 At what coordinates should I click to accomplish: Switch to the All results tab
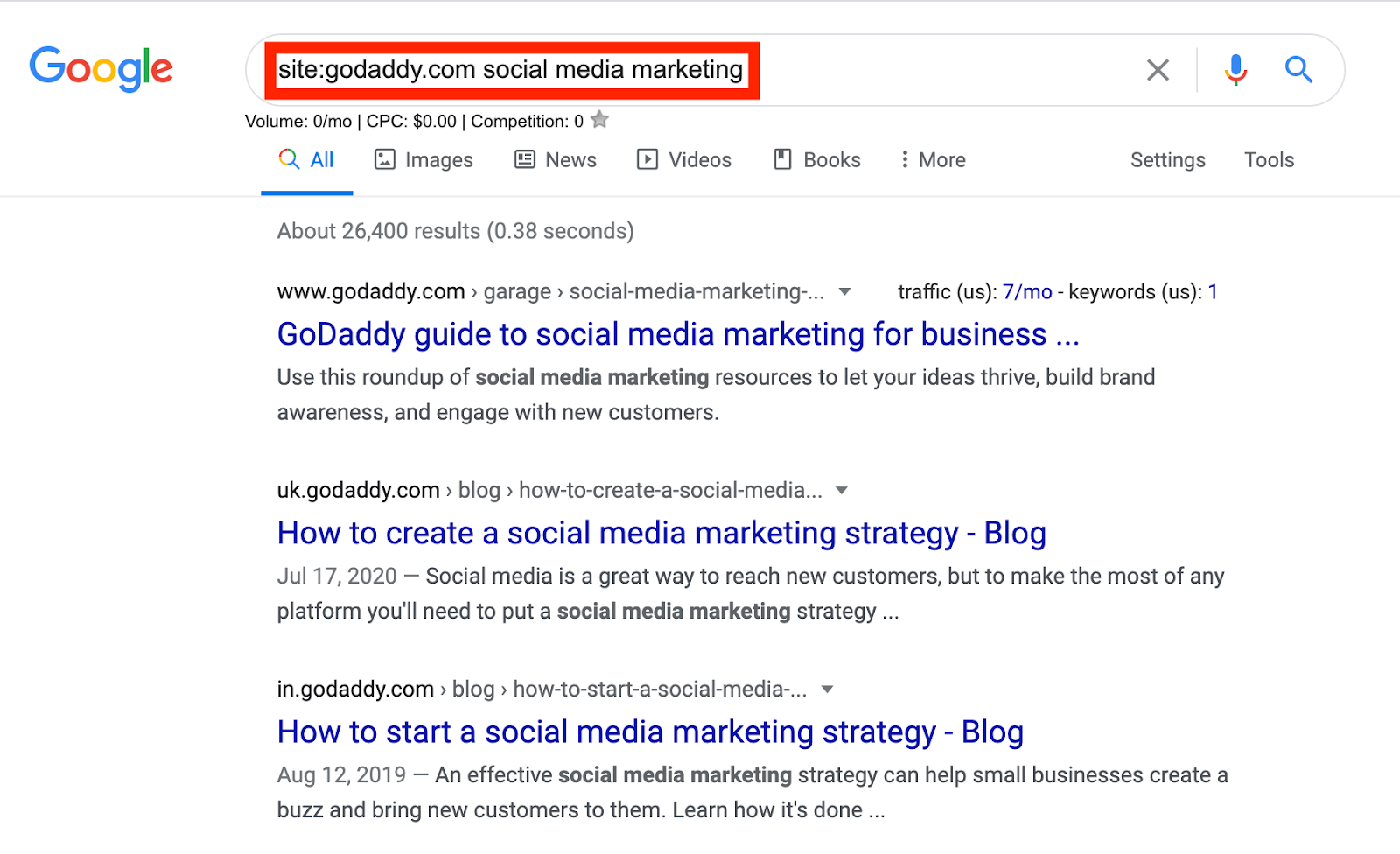tap(305, 159)
